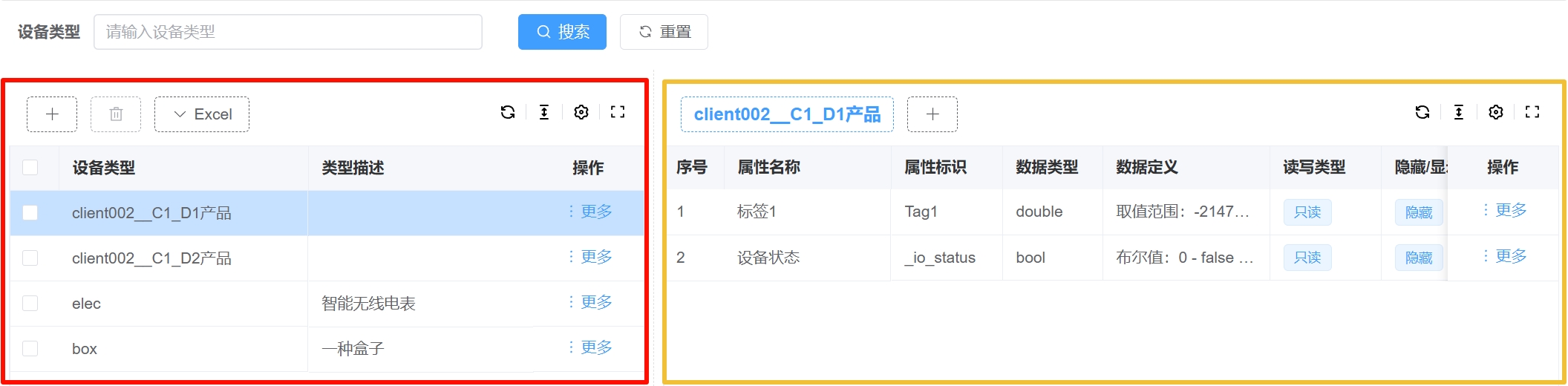Select the client002__C1_D2产品 device type row
The height and width of the screenshot is (386, 1568).
327,258
